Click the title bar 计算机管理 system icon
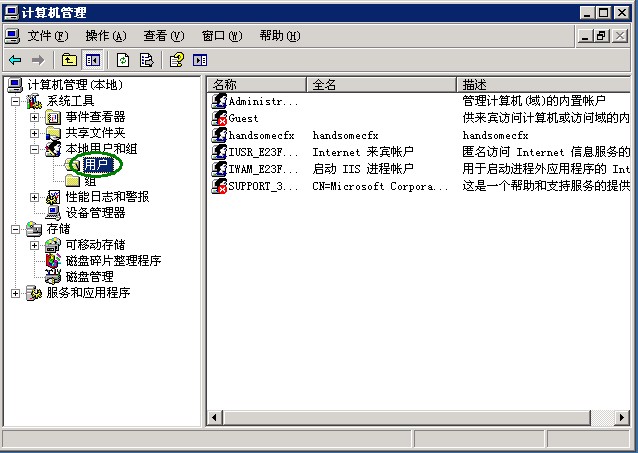638x453 pixels. [11, 13]
